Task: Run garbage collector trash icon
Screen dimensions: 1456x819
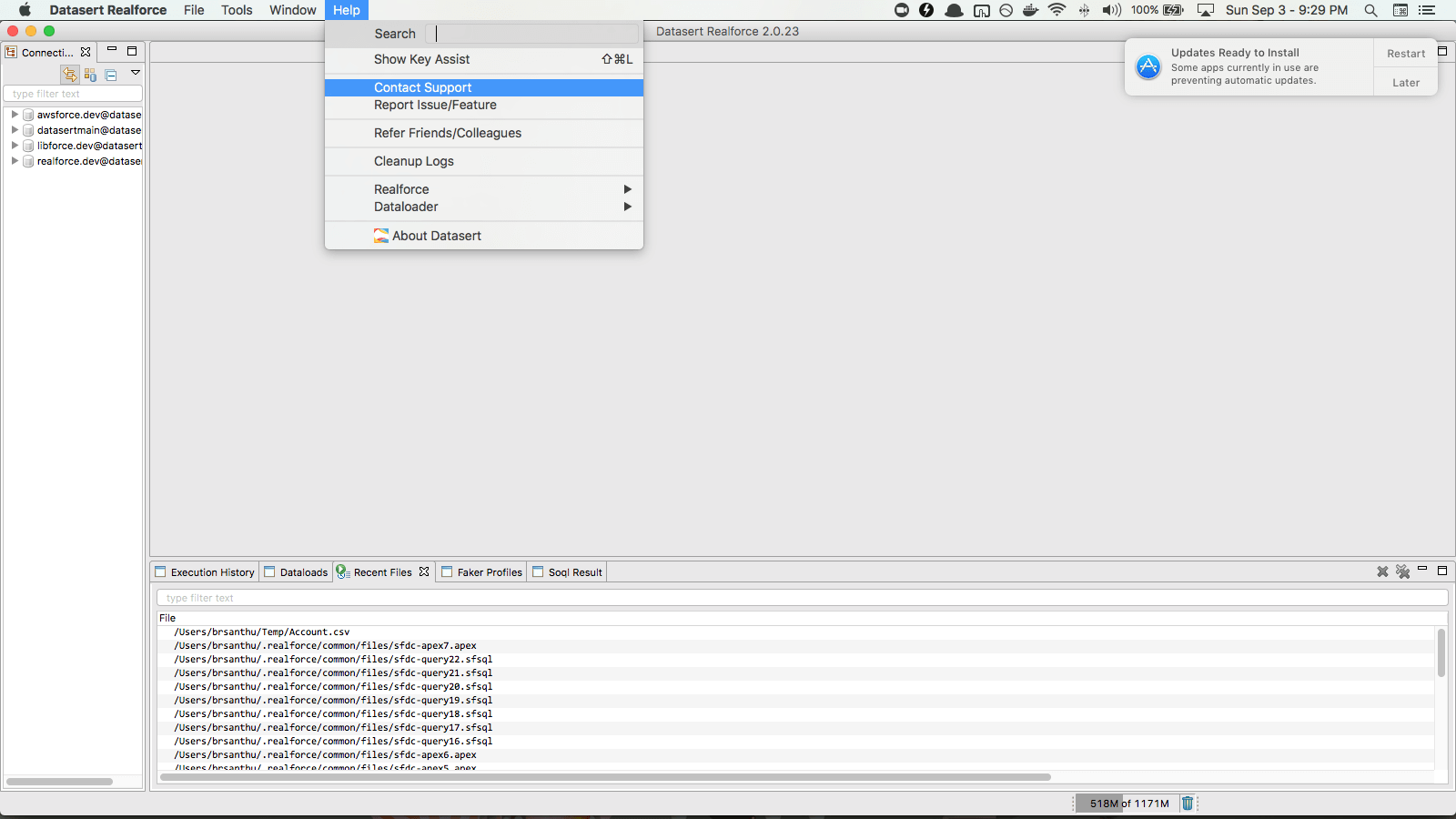Action: click(1188, 804)
